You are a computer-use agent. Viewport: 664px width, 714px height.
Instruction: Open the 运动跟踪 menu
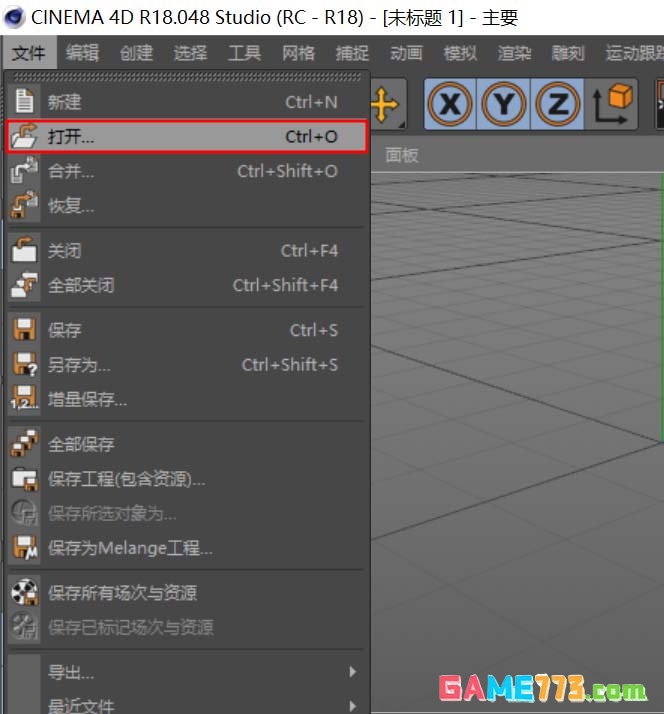[x=634, y=53]
